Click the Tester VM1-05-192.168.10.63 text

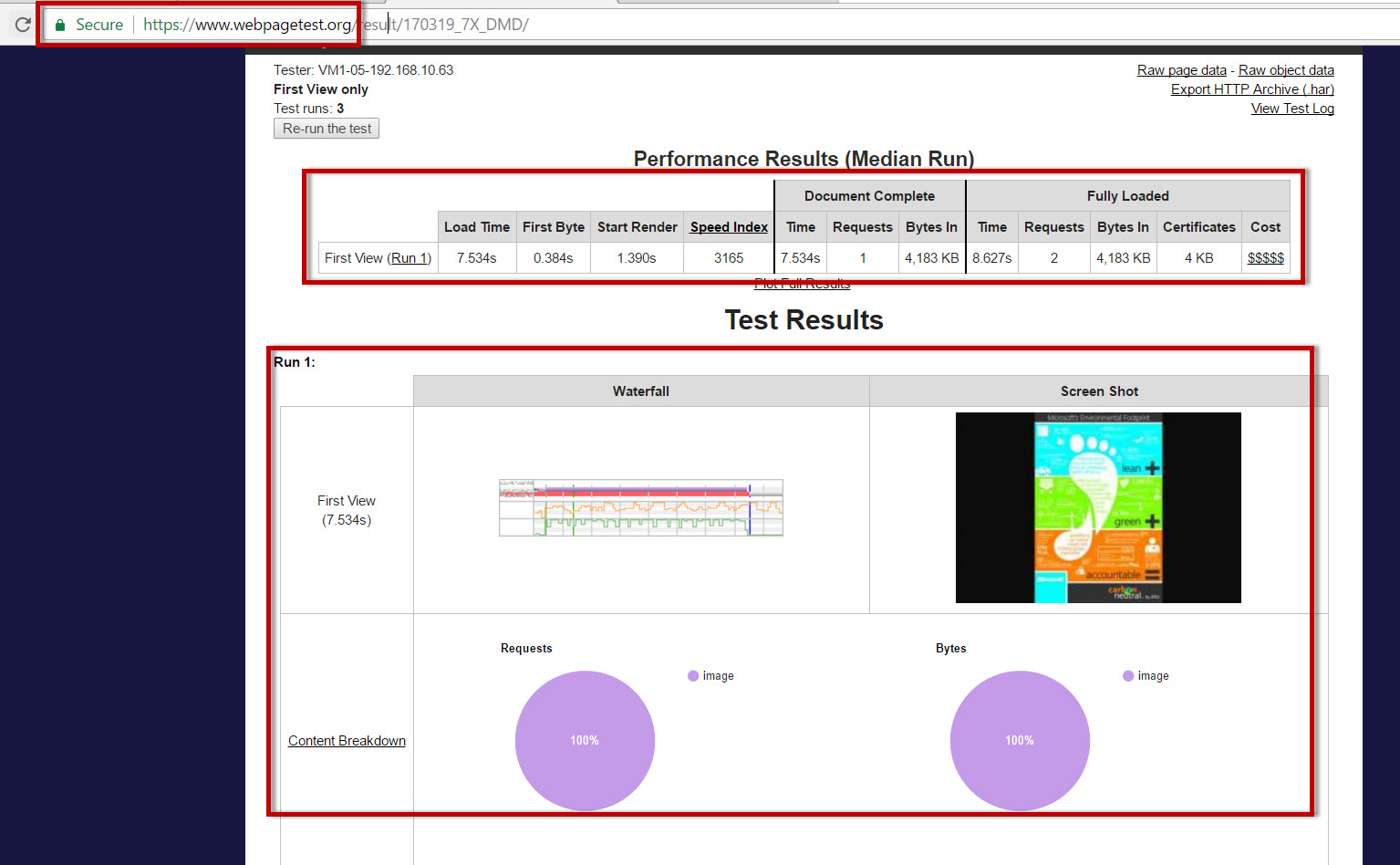363,70
